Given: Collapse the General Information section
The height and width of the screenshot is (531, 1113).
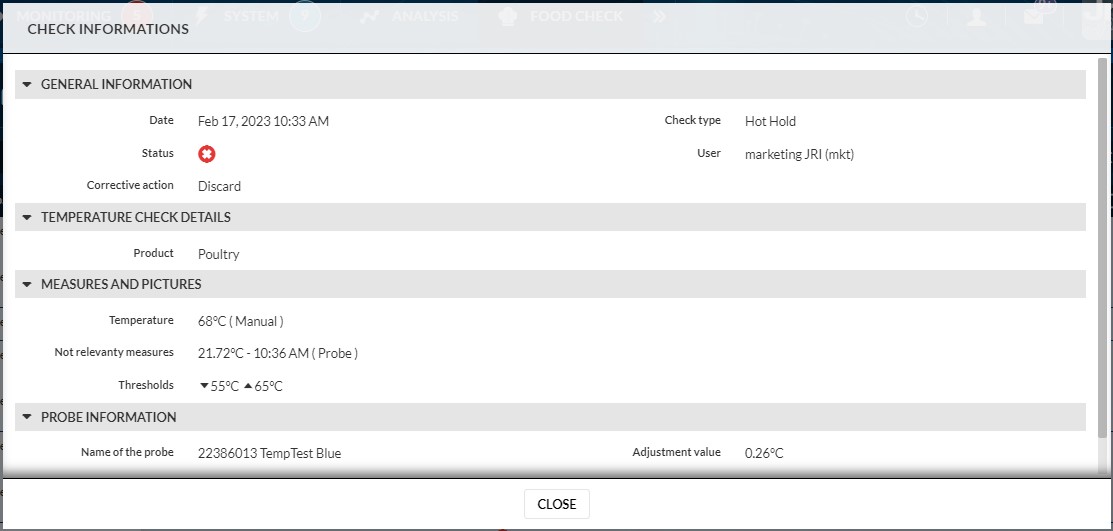Looking at the screenshot, I should point(27,84).
